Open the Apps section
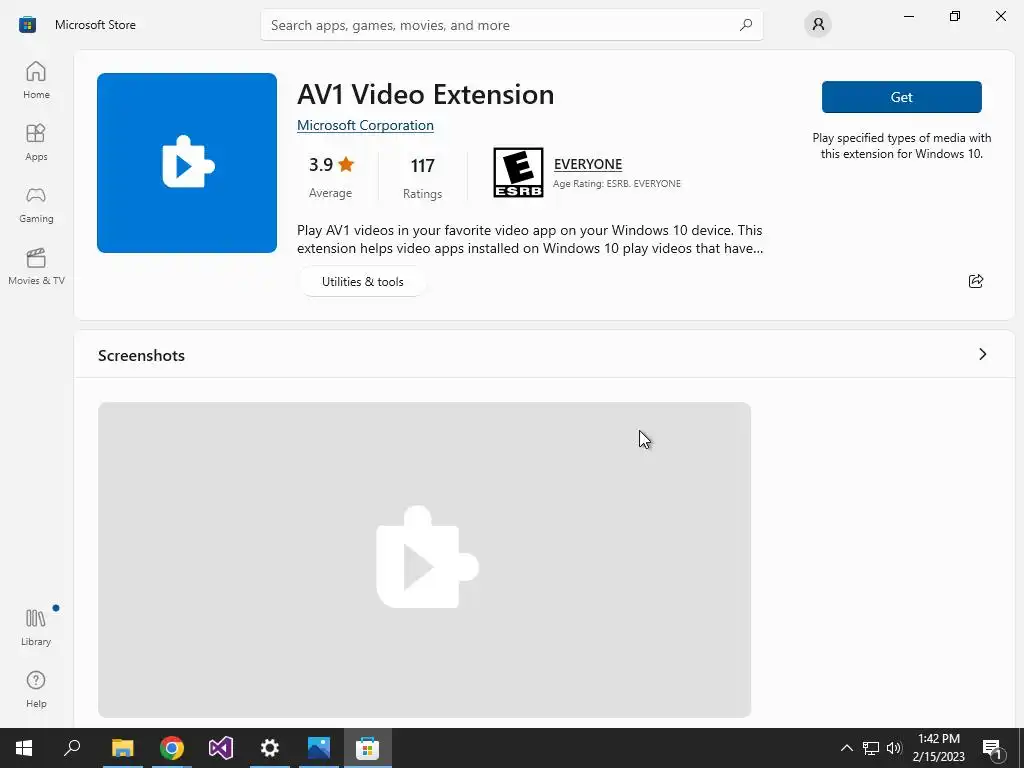1024x768 pixels. tap(36, 142)
